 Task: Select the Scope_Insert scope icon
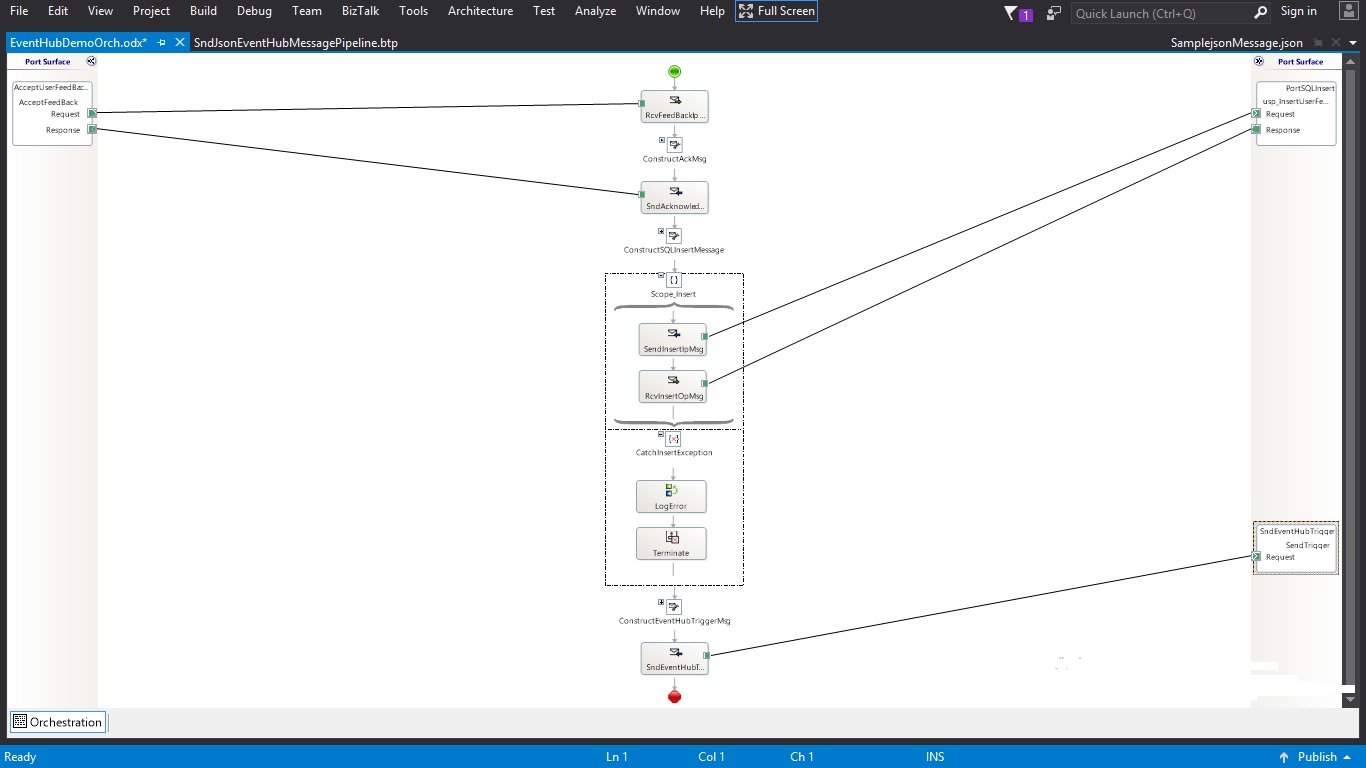click(674, 280)
